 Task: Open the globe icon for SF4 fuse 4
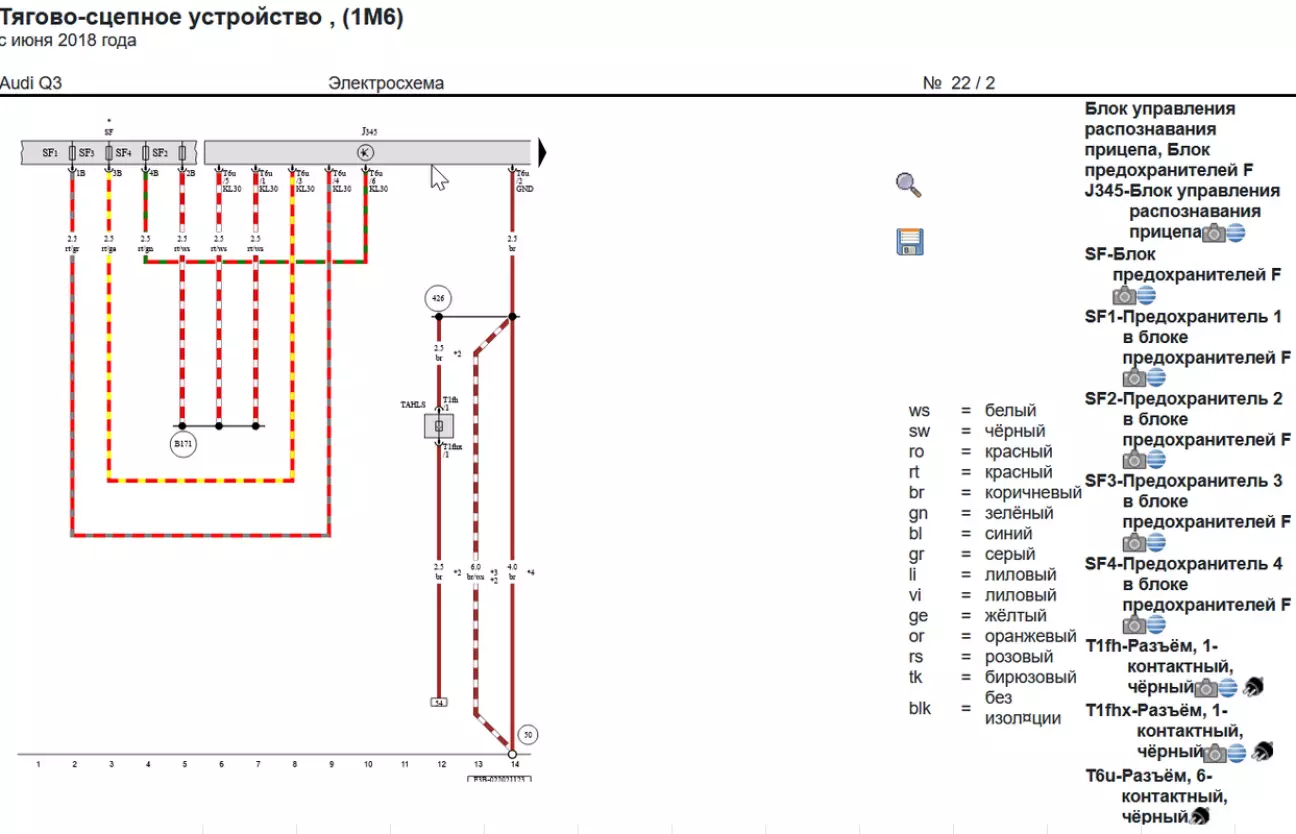1156,625
